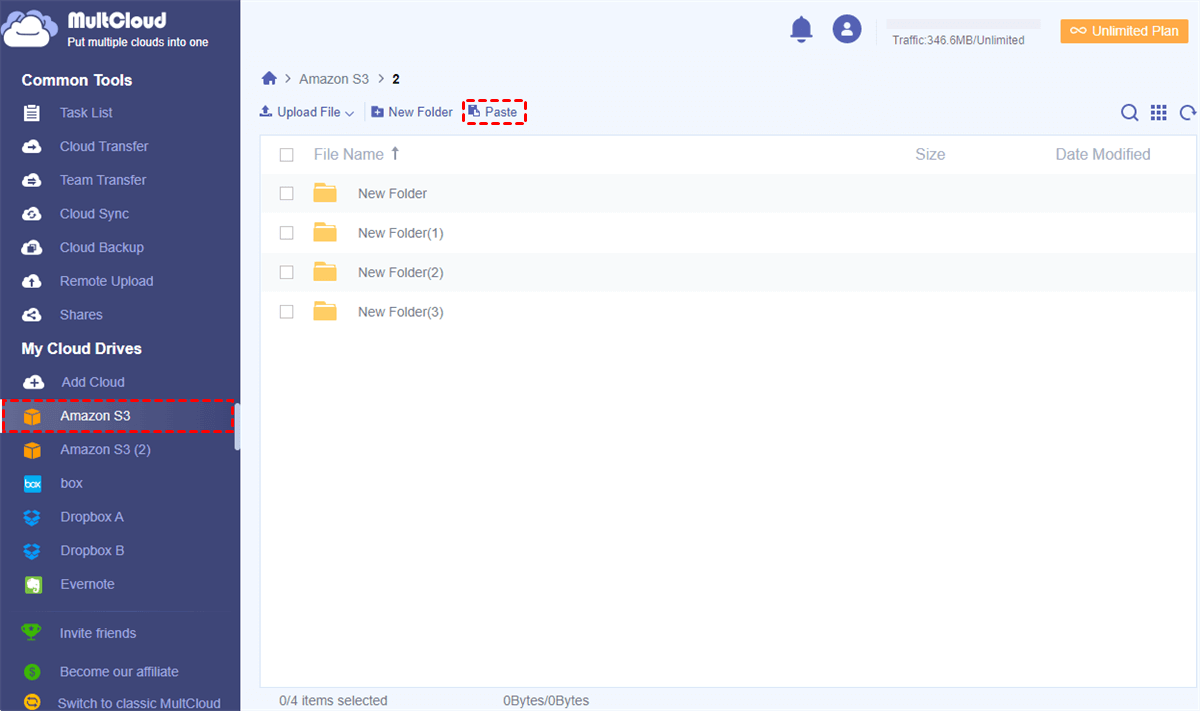Open Team Transfer in sidebar
The height and width of the screenshot is (711, 1200).
(x=103, y=180)
